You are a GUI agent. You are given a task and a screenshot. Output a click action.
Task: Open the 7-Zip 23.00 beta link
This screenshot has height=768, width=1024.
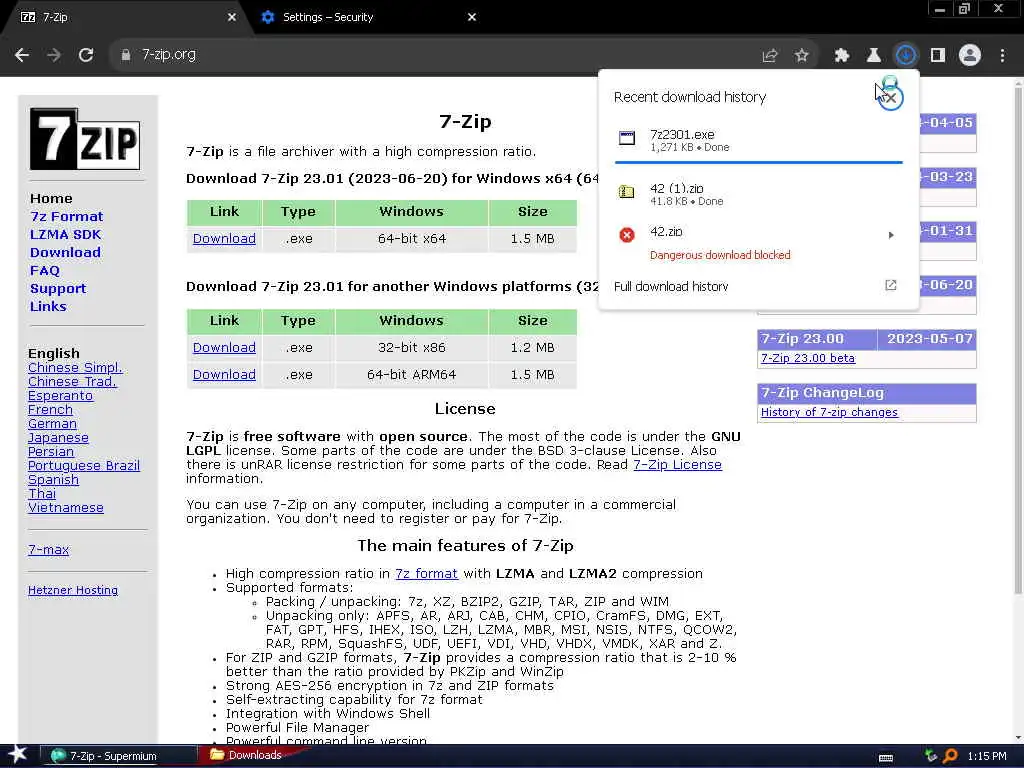point(808,358)
